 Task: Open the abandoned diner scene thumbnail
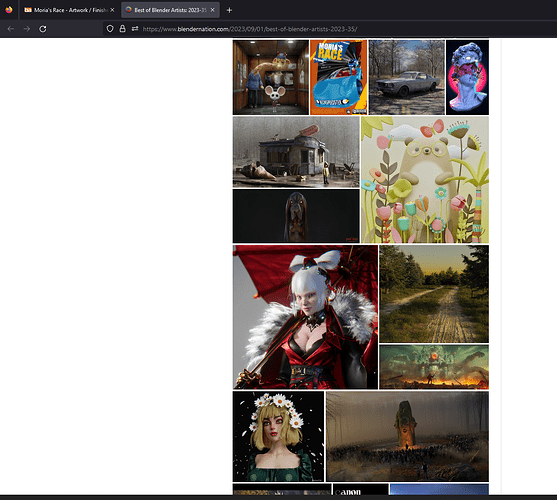pyautogui.click(x=296, y=152)
